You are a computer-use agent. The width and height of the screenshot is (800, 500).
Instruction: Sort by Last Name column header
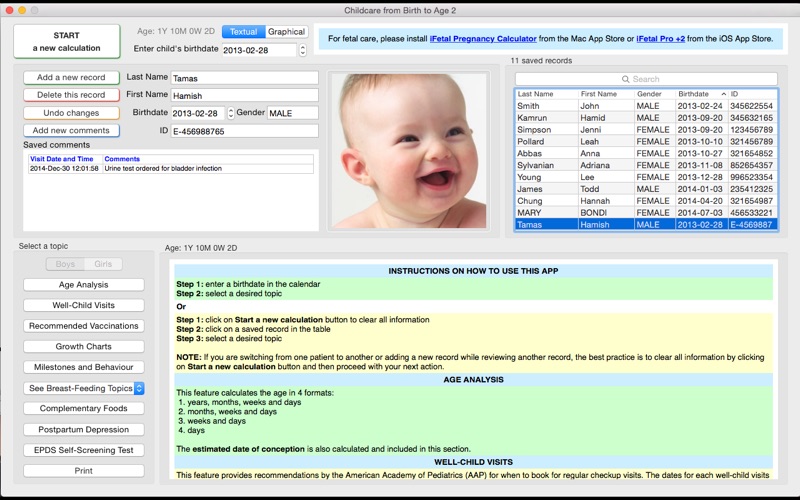(546, 94)
